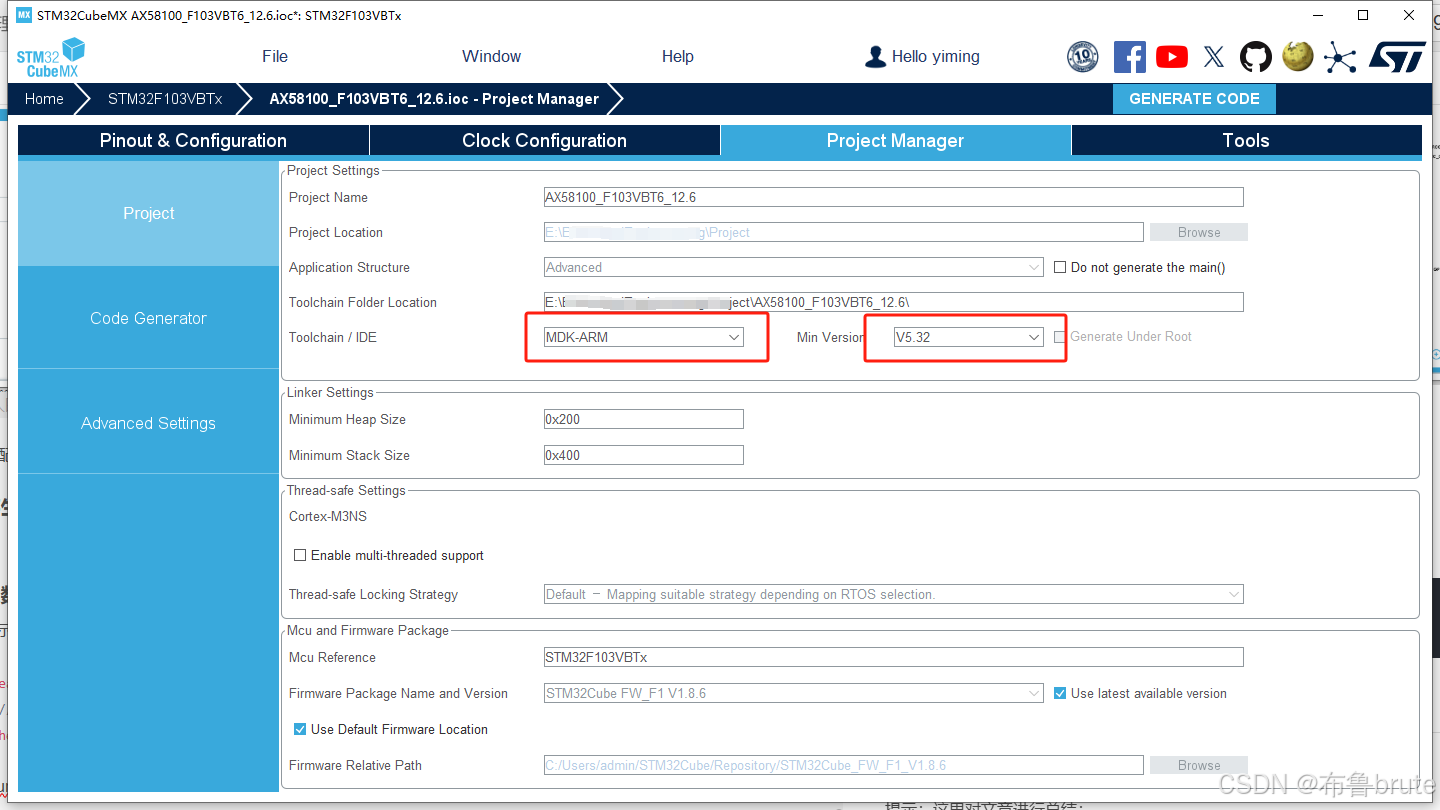Open the GitHub icon link
The height and width of the screenshot is (810, 1440).
pyautogui.click(x=1256, y=57)
